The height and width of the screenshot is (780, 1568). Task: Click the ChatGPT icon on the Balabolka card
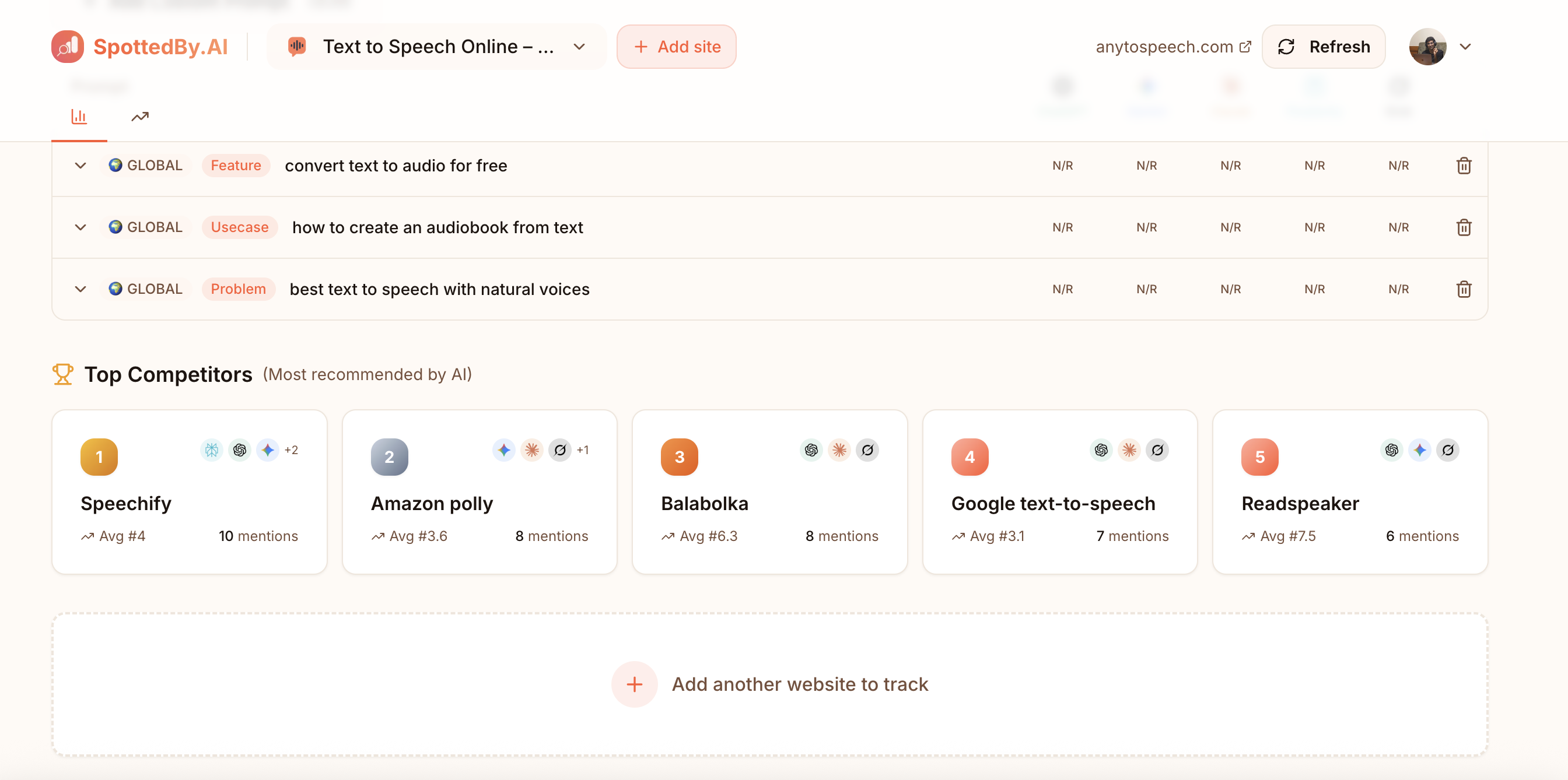(x=811, y=450)
